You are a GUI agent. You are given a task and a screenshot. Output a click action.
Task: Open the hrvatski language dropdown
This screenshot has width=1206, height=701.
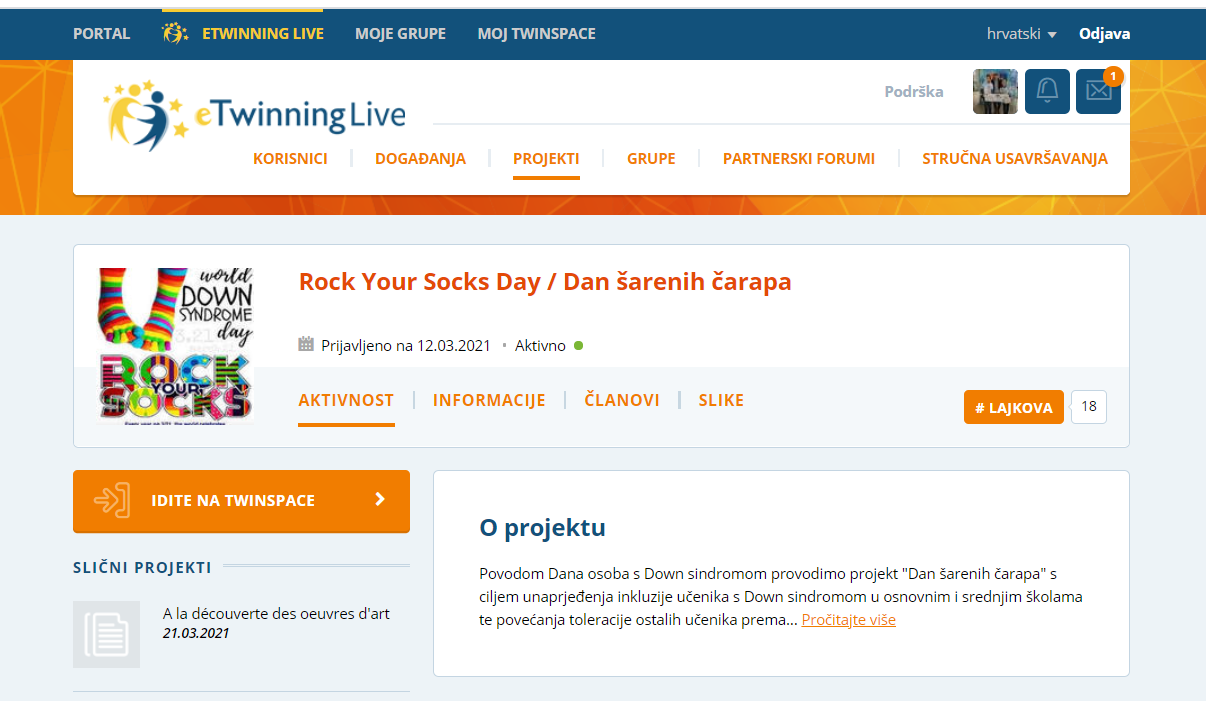pyautogui.click(x=1021, y=34)
